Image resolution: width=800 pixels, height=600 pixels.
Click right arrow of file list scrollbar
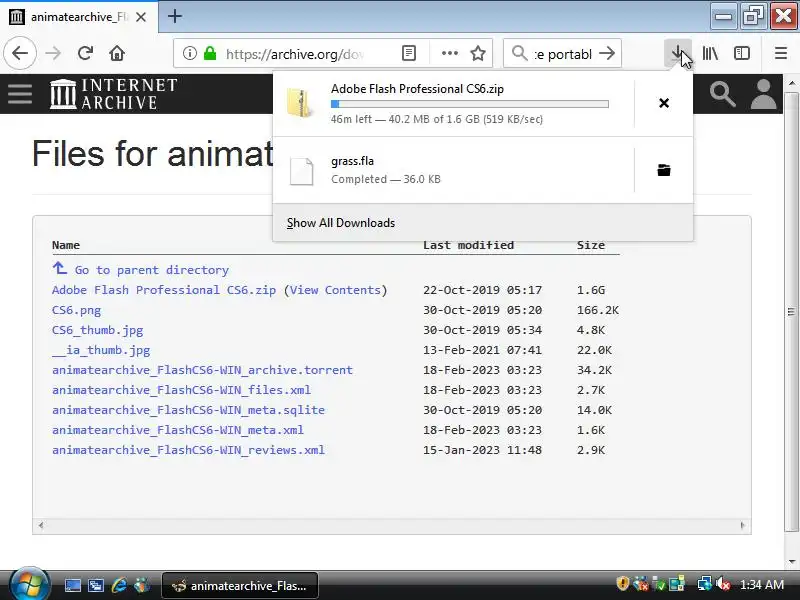[x=742, y=525]
